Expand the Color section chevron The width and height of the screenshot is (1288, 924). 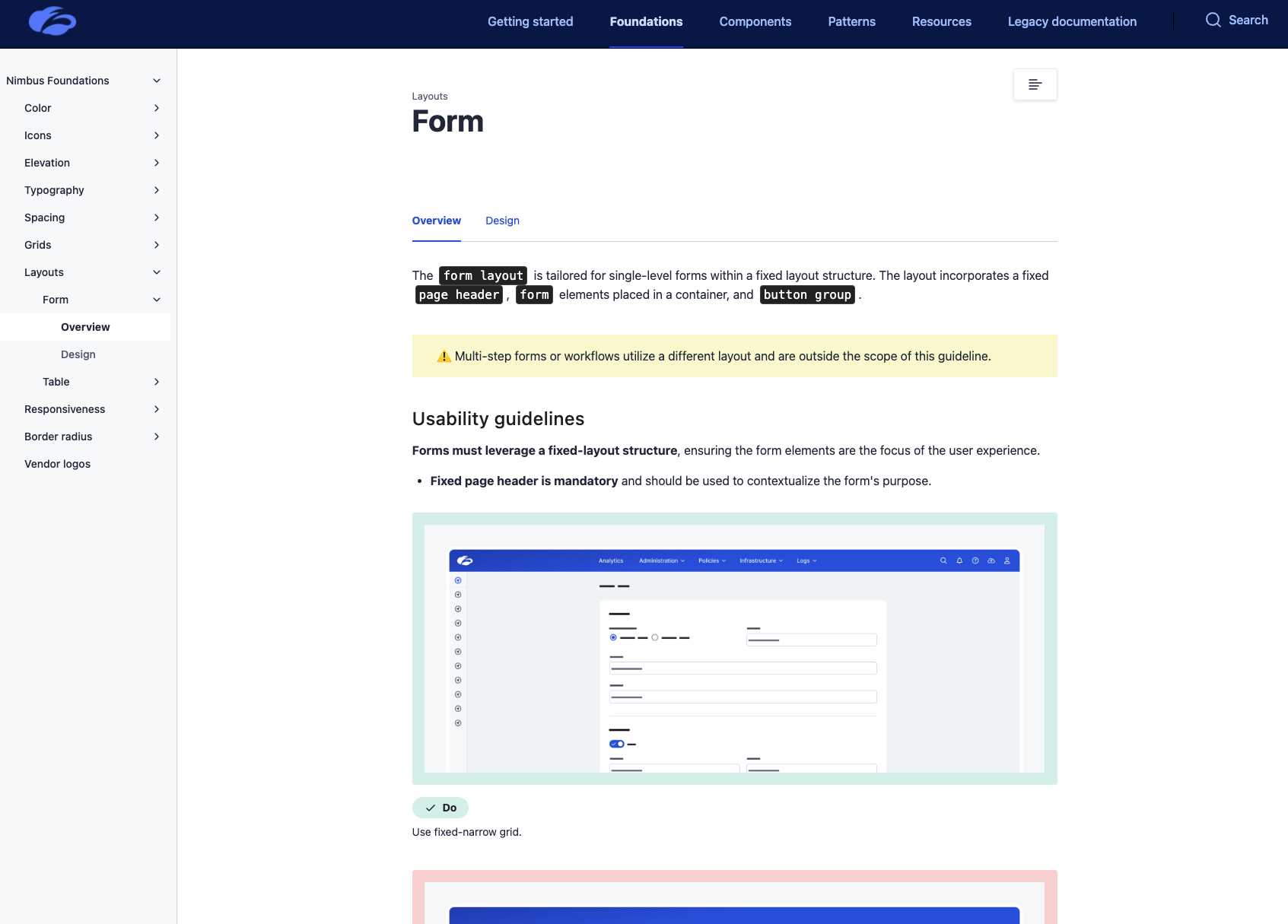(157, 108)
